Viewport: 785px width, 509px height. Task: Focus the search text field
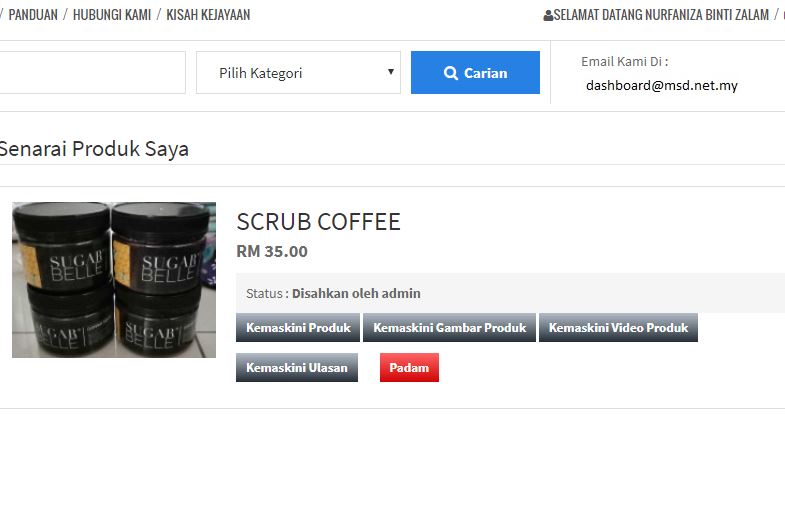[x=90, y=73]
